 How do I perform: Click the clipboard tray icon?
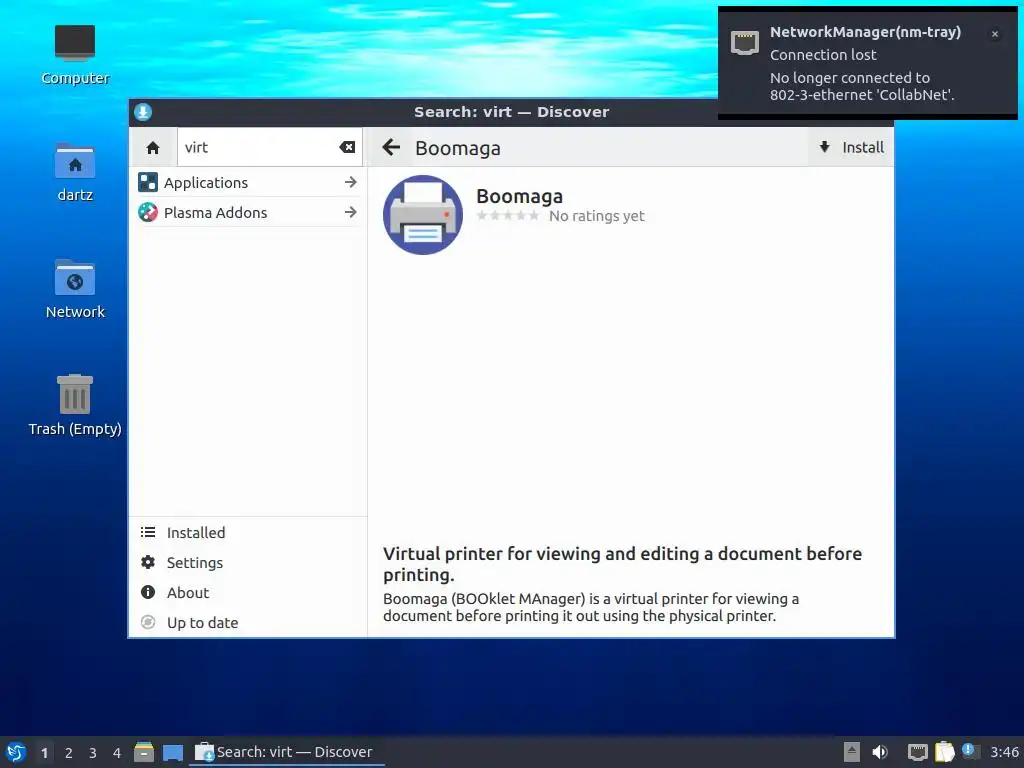click(944, 752)
